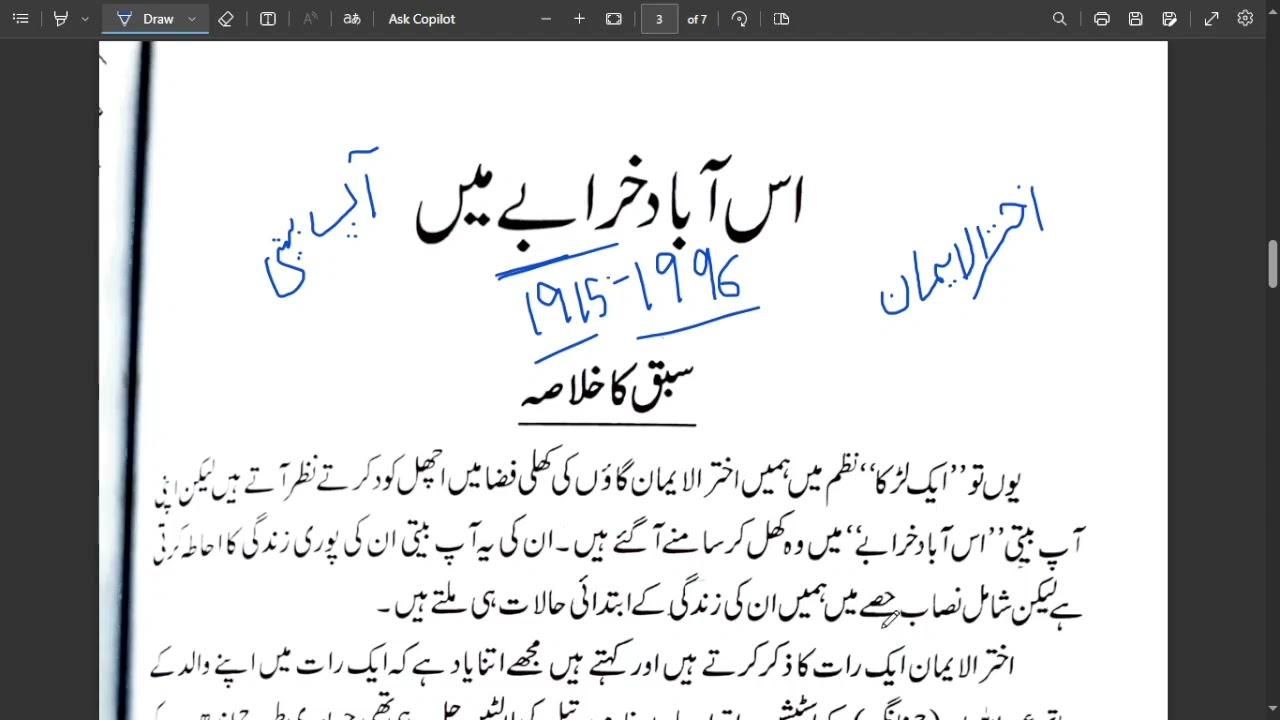Expand the Draw pen options dropdown
1280x720 pixels.
pyautogui.click(x=192, y=19)
